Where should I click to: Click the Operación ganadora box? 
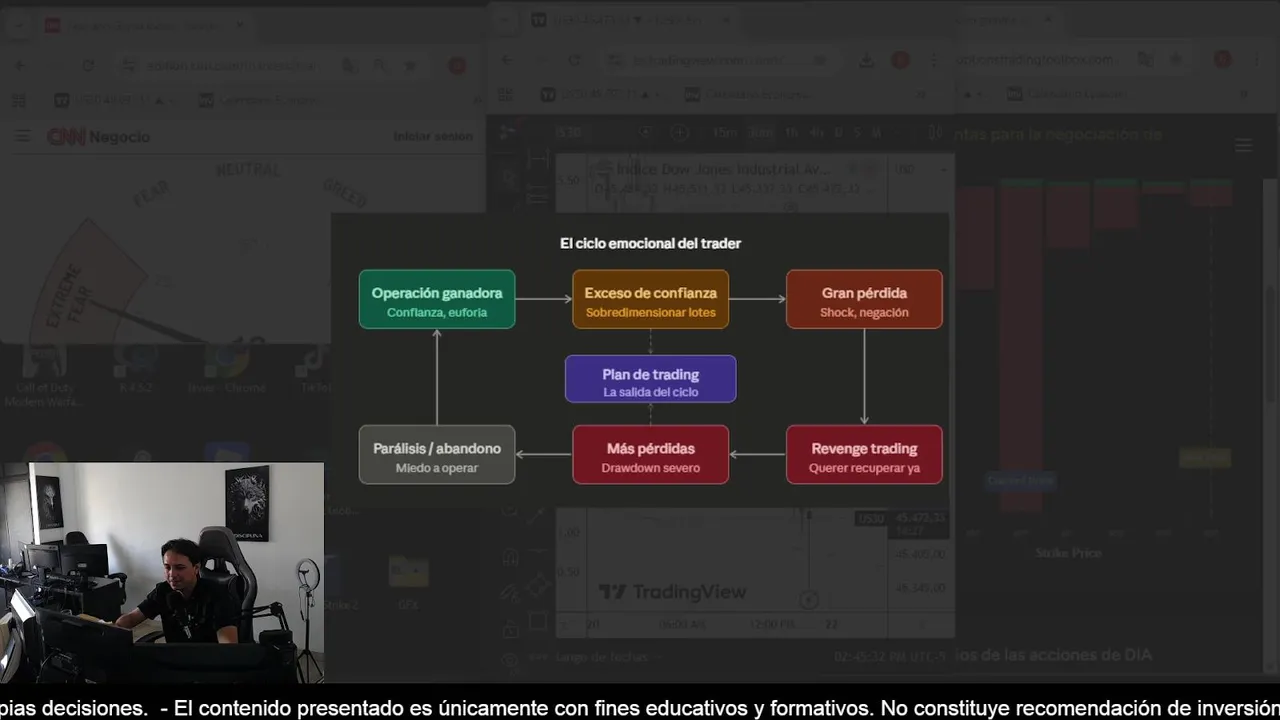pos(437,299)
